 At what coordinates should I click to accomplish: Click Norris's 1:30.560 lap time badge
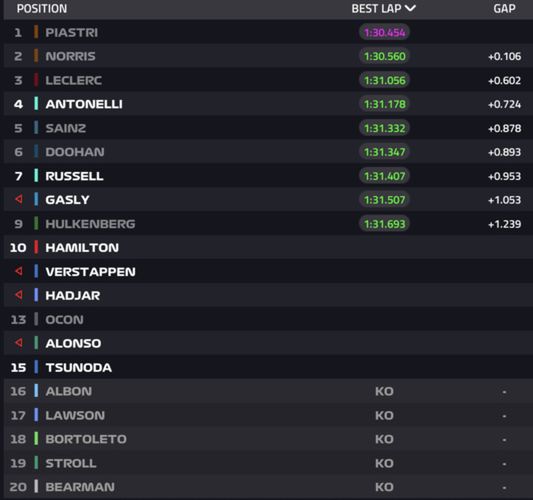(384, 56)
